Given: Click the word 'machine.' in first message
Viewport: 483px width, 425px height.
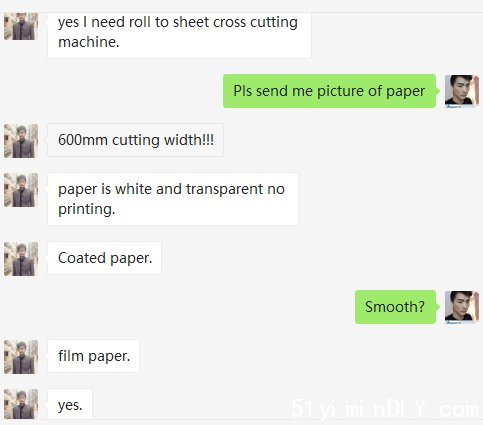Looking at the screenshot, I should [89, 42].
